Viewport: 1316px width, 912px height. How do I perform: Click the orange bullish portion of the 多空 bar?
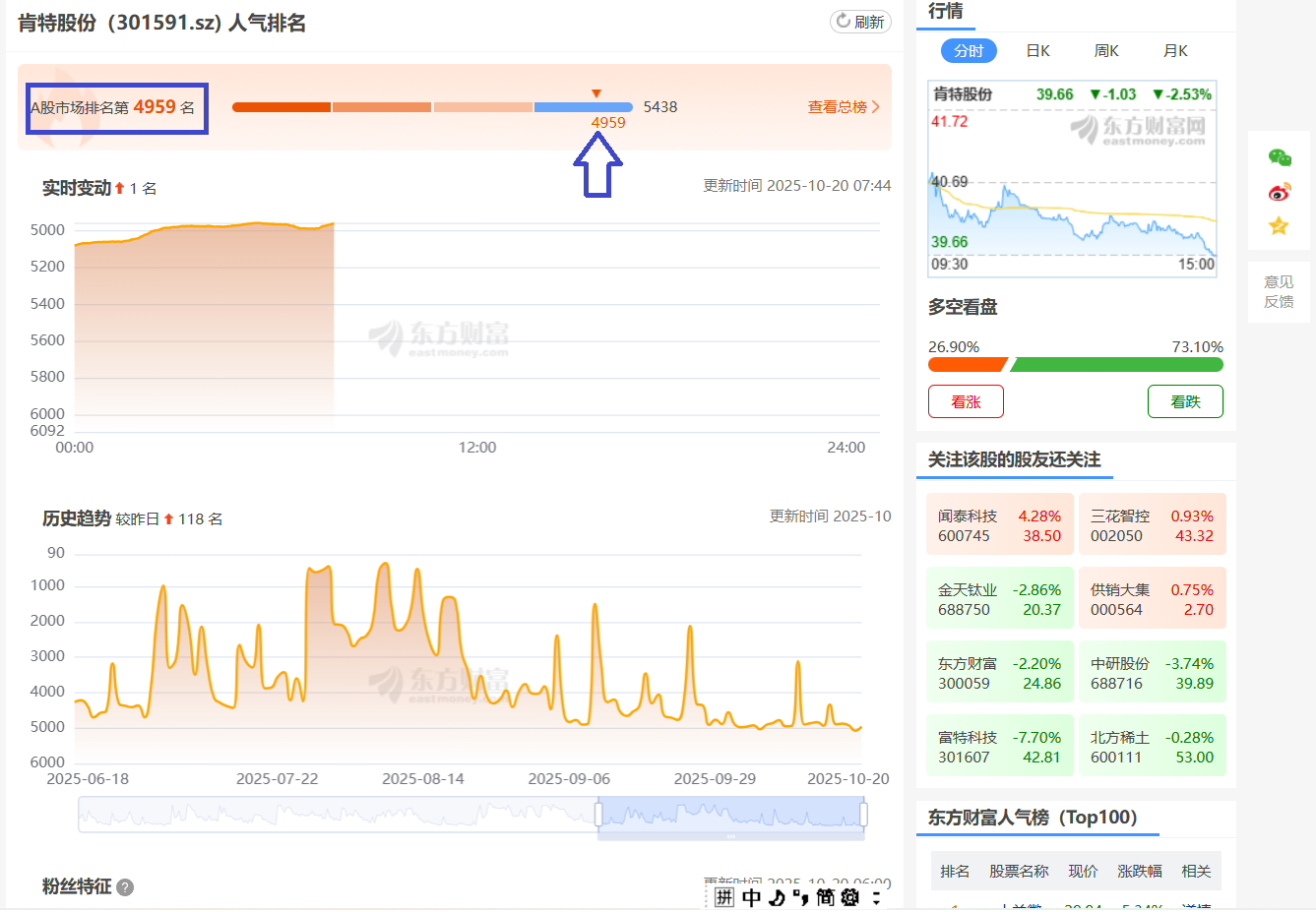967,365
